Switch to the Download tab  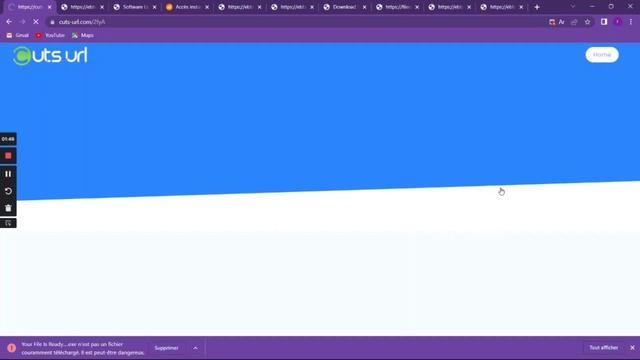pos(344,7)
